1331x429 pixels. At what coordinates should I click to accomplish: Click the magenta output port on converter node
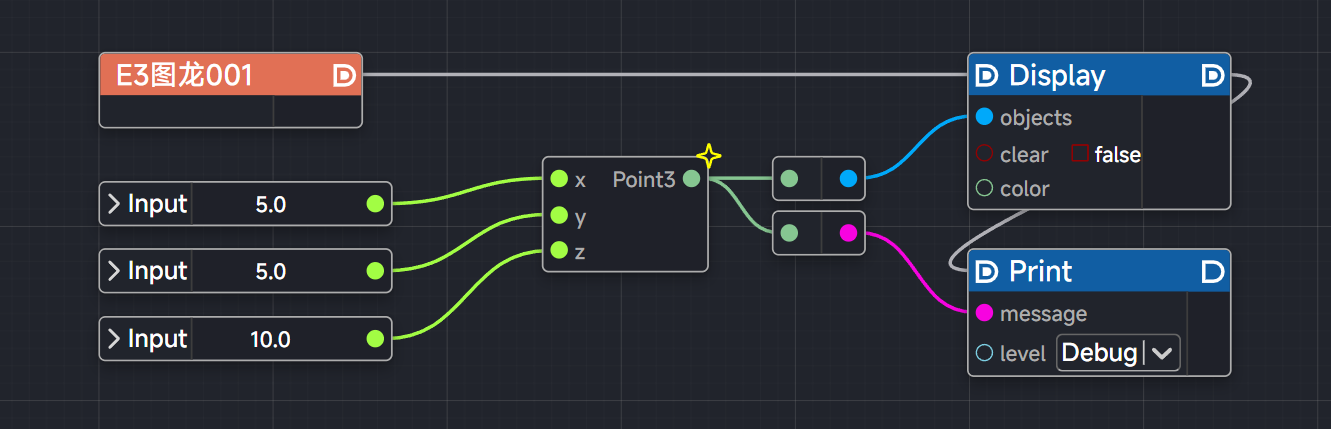(x=848, y=233)
